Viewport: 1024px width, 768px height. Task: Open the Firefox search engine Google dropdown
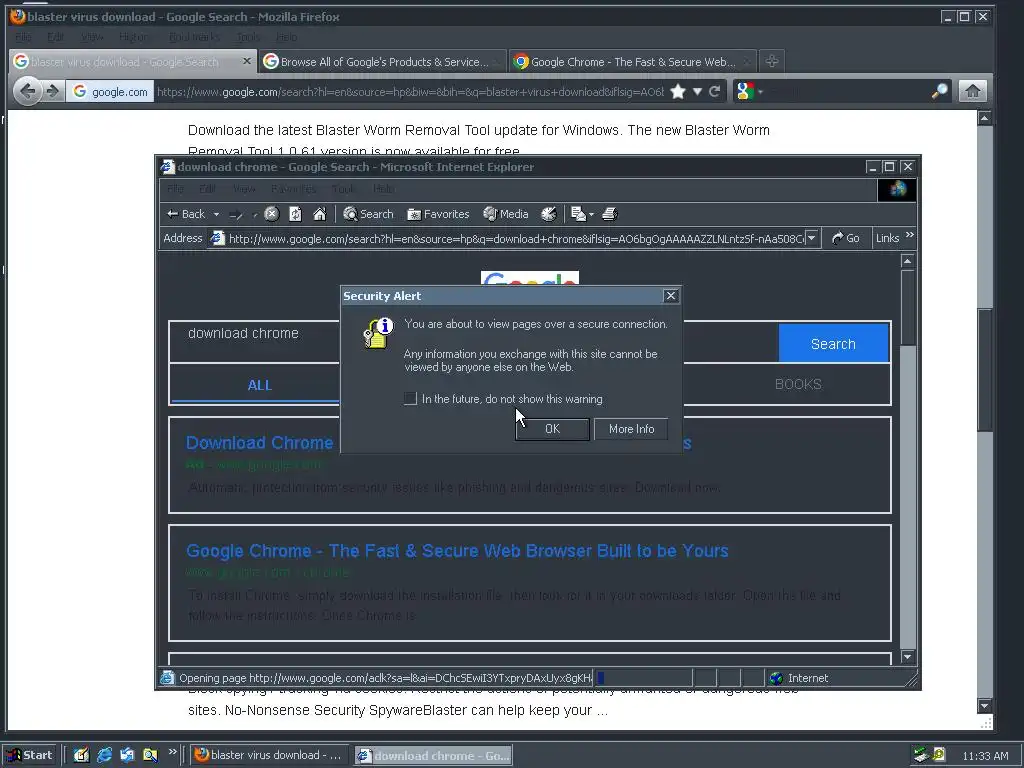coord(749,91)
